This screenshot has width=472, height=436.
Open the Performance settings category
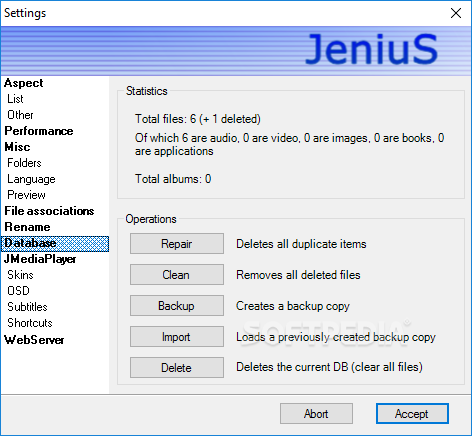(39, 131)
